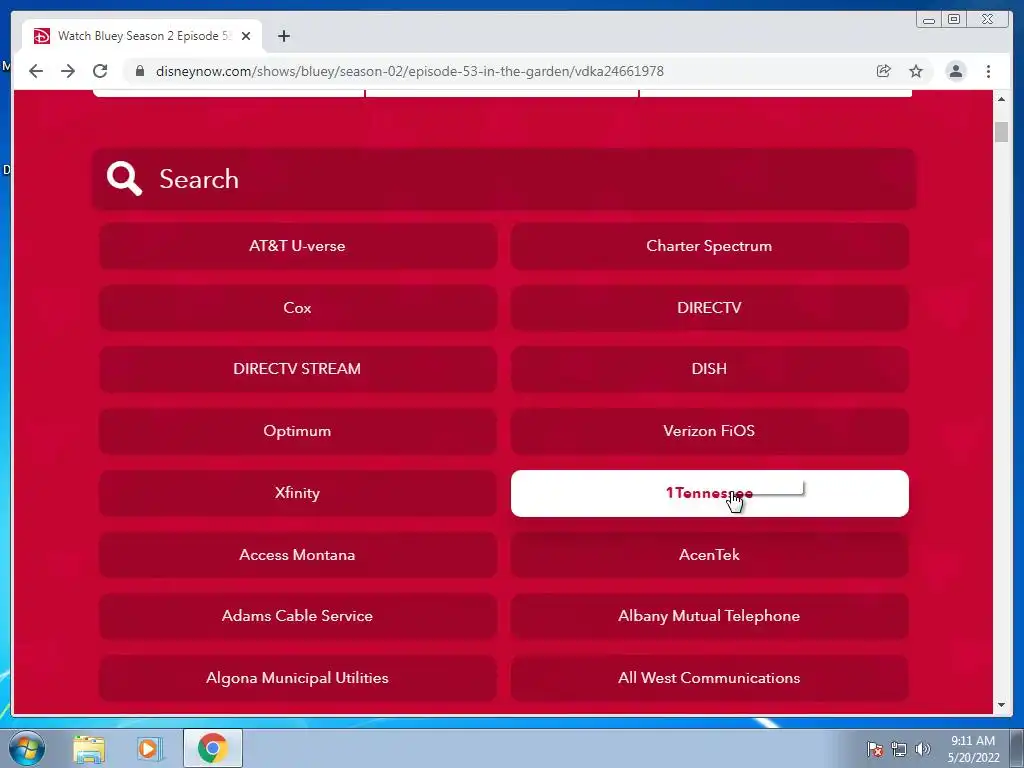
Task: Open network tray icon
Action: coord(899,749)
